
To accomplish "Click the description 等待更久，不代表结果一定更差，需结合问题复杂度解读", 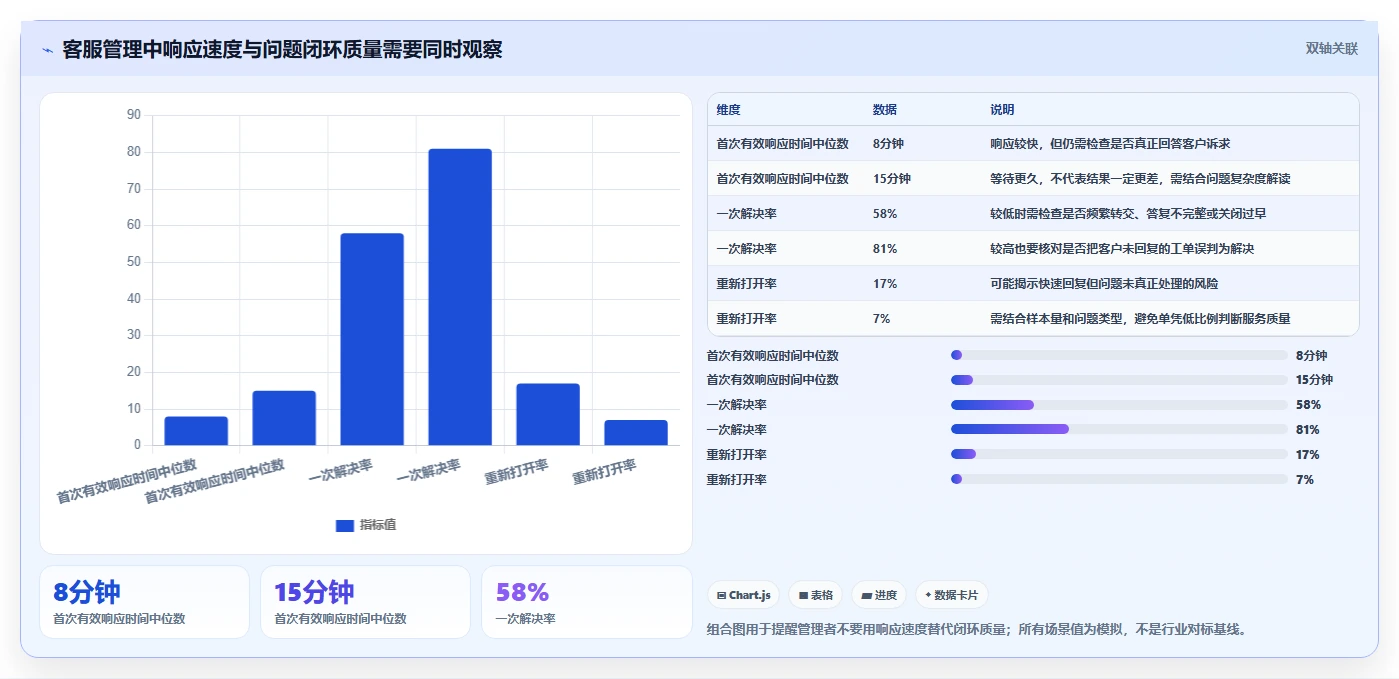I will click(x=1140, y=179).
